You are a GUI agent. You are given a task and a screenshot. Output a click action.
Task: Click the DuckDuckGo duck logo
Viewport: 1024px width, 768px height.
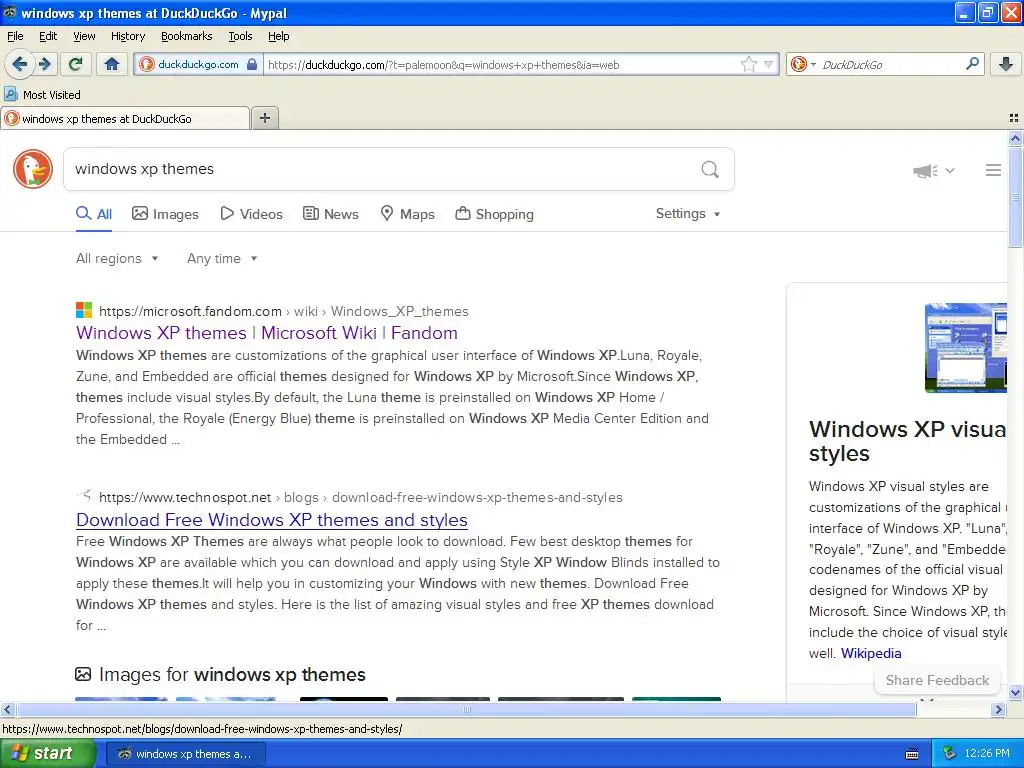pyautogui.click(x=33, y=169)
